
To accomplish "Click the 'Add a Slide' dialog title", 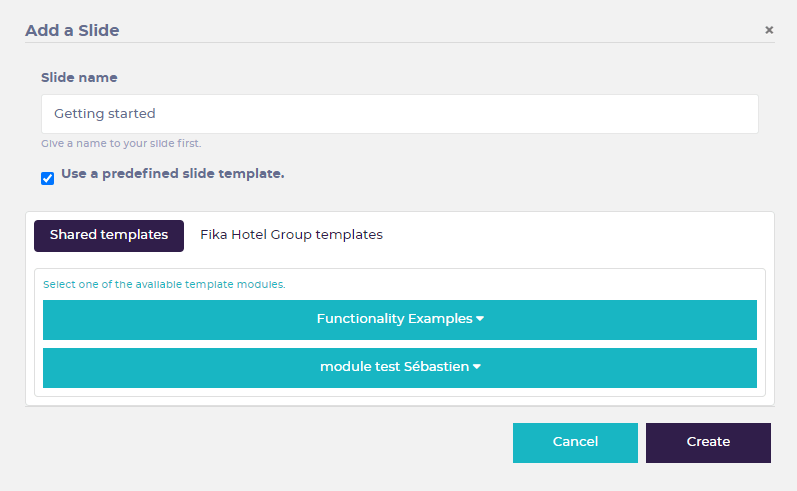I will [x=72, y=30].
